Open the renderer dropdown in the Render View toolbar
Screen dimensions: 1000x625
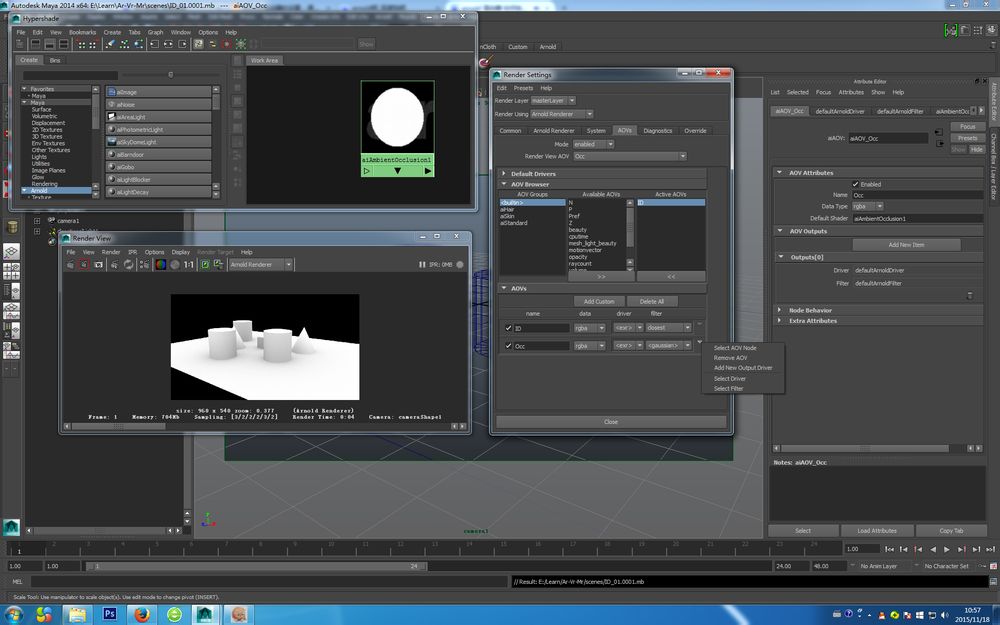[260, 265]
